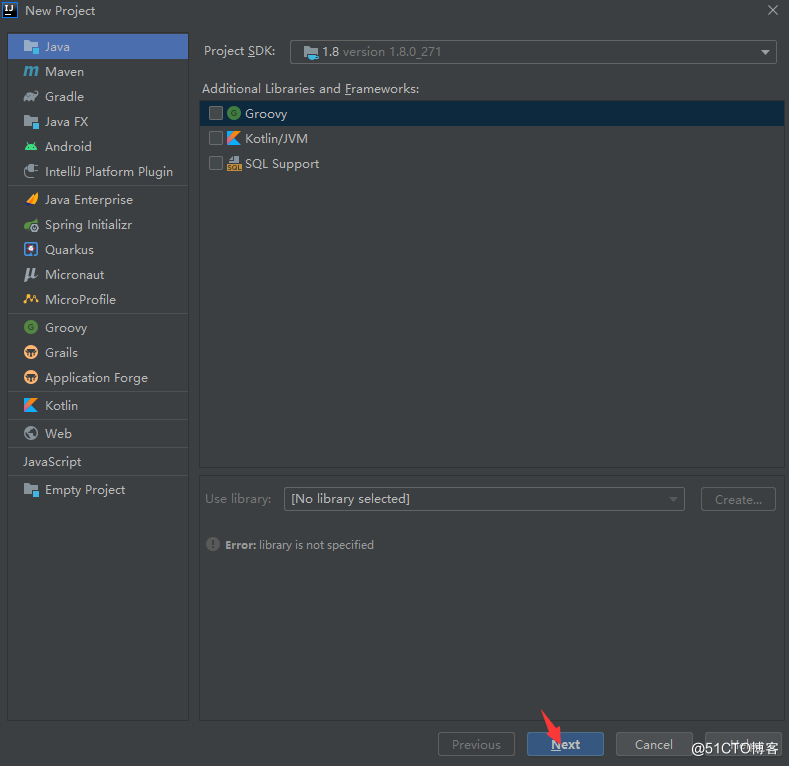789x766 pixels.
Task: Select Gradle project type
Action: pos(98,97)
